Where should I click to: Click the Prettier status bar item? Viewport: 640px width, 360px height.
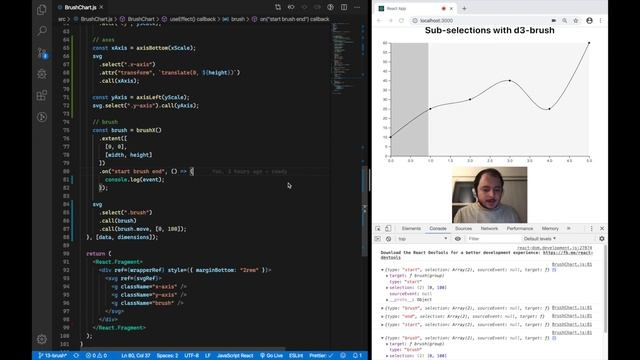coord(321,356)
